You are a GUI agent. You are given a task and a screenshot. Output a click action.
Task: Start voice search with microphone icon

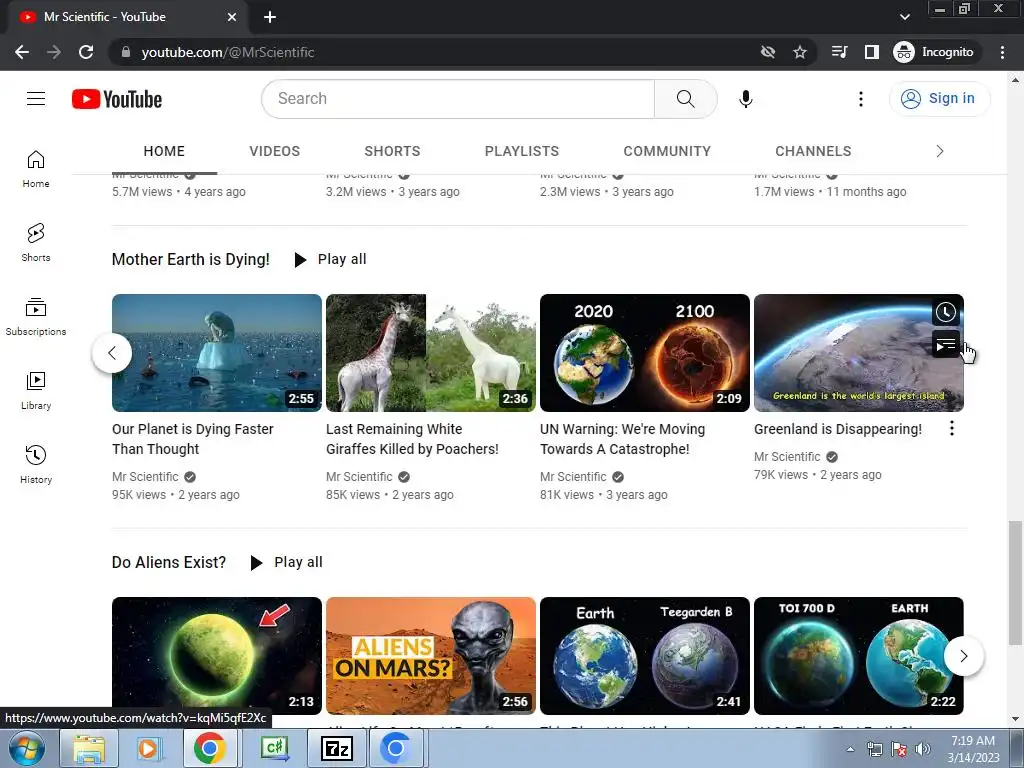coord(745,99)
